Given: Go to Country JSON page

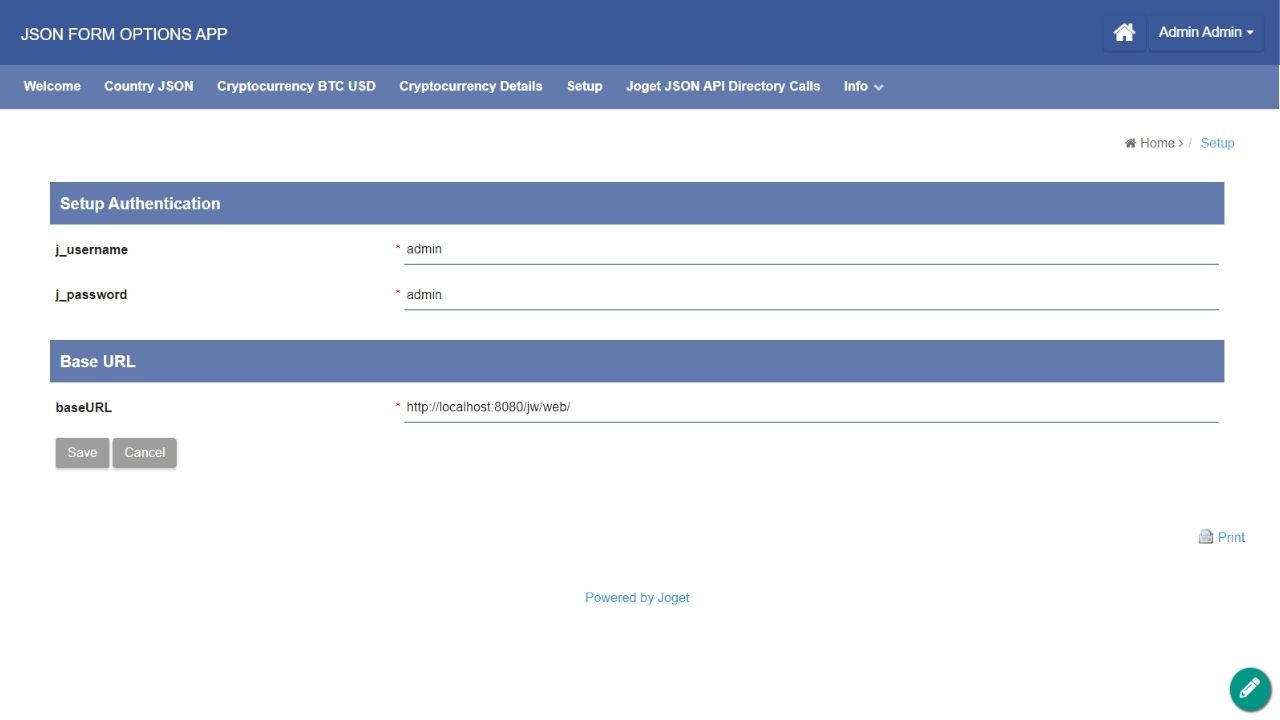Looking at the screenshot, I should click(x=149, y=86).
